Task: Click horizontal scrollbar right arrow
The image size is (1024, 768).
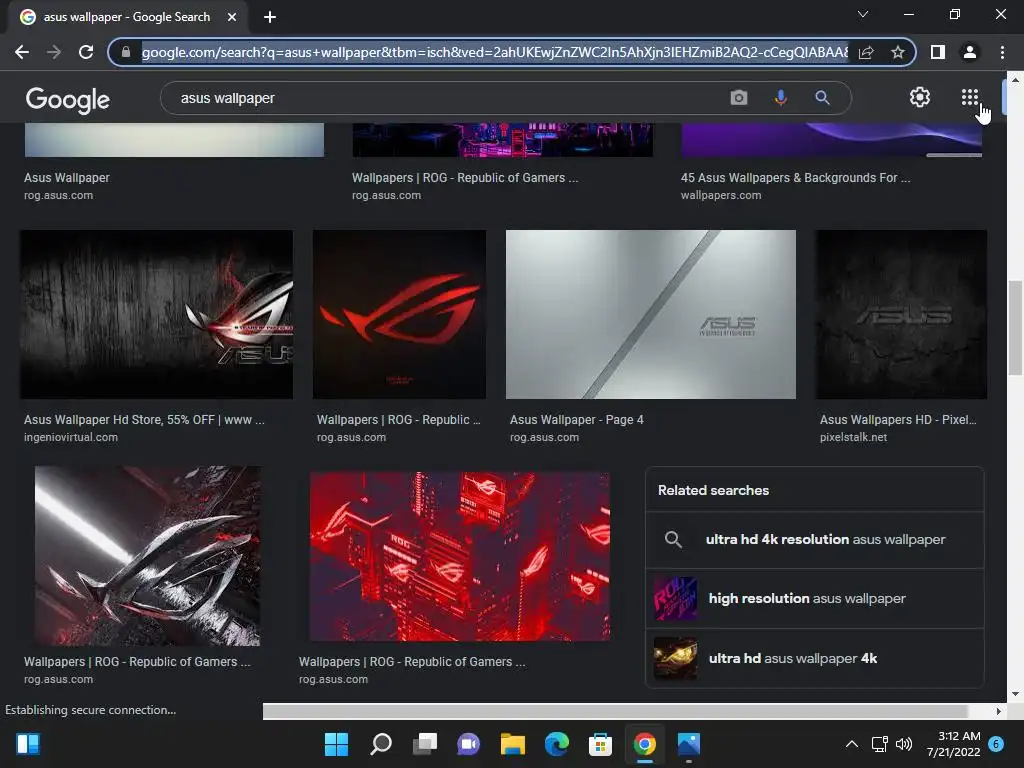Action: [999, 711]
